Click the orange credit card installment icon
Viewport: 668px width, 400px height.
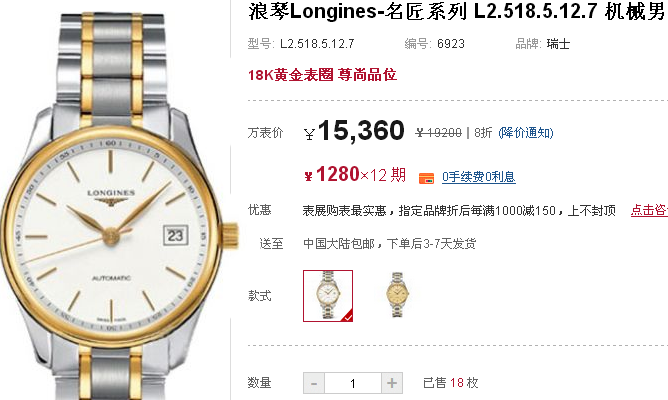[x=426, y=178]
